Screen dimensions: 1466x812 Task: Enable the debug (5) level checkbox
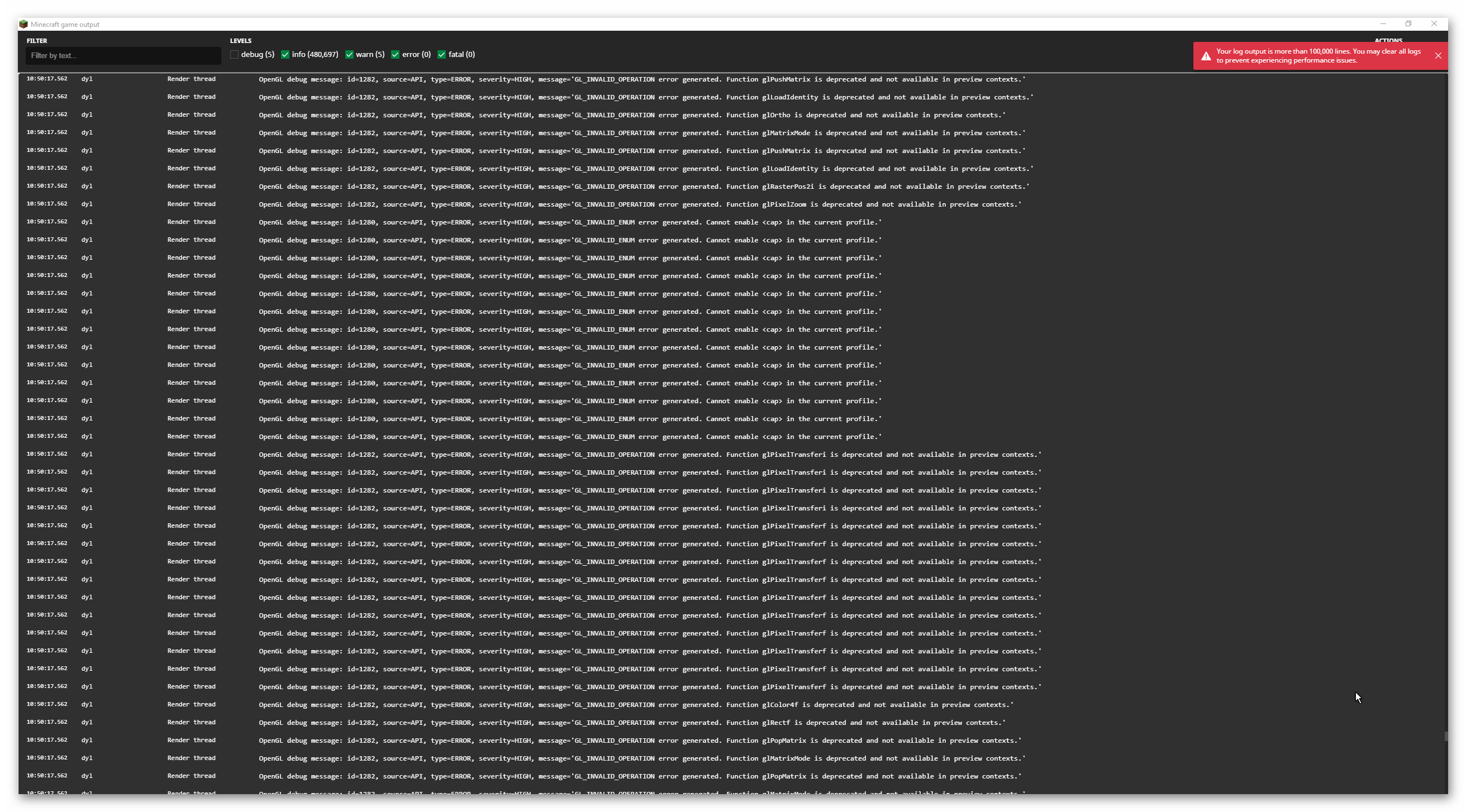[x=235, y=55]
